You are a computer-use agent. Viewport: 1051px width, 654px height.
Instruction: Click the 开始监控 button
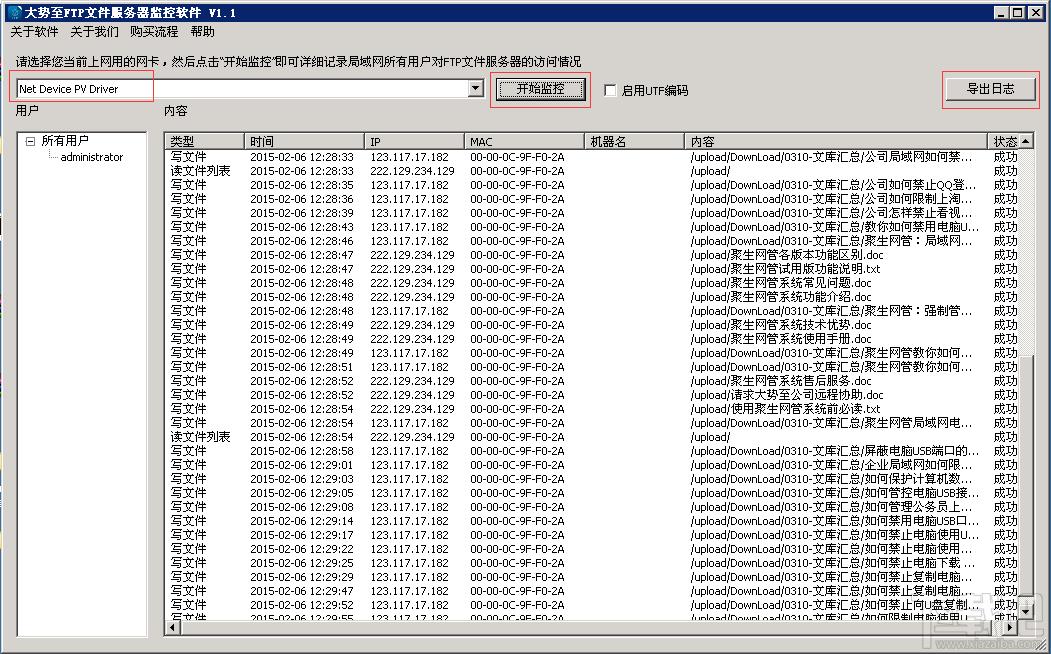click(540, 89)
